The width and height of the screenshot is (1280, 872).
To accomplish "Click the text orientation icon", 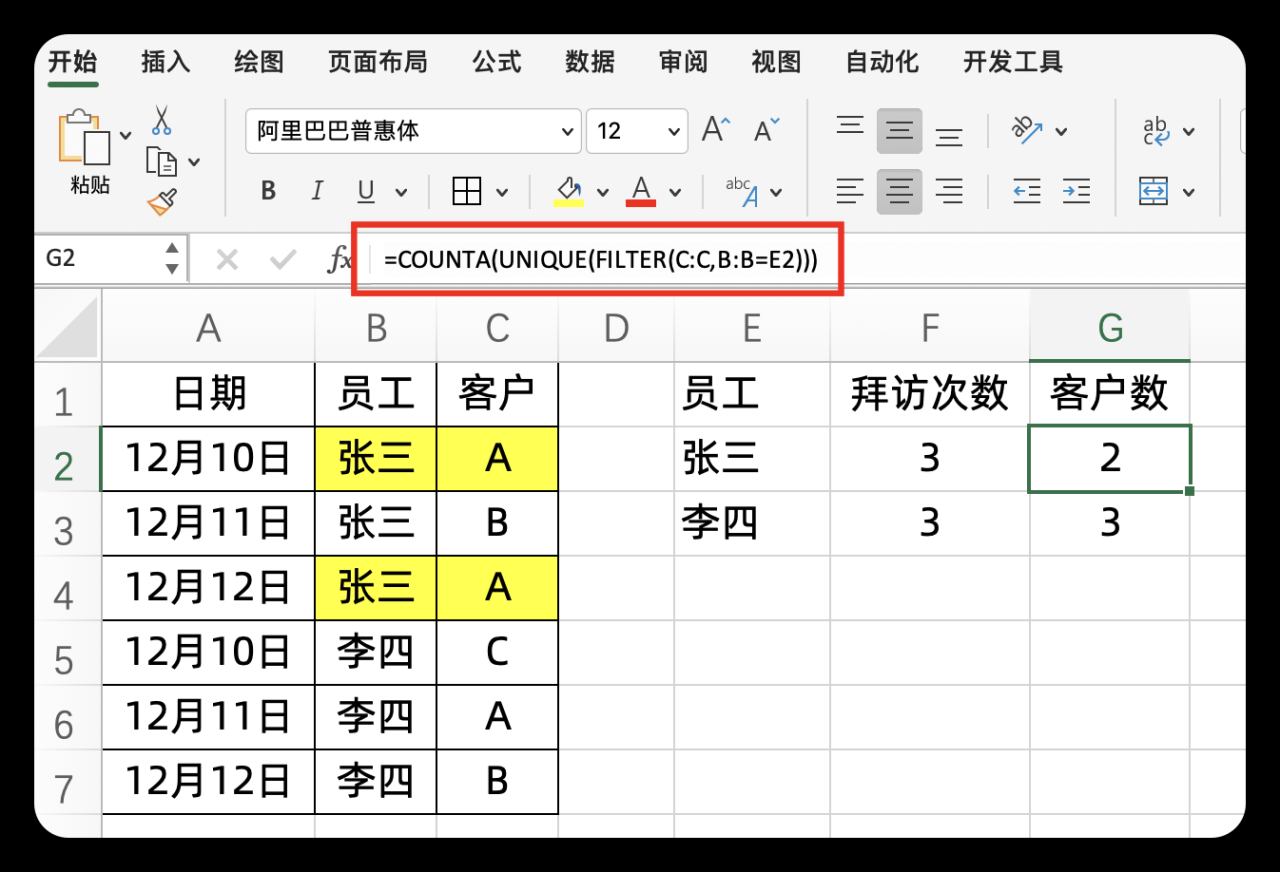I will tap(1027, 130).
